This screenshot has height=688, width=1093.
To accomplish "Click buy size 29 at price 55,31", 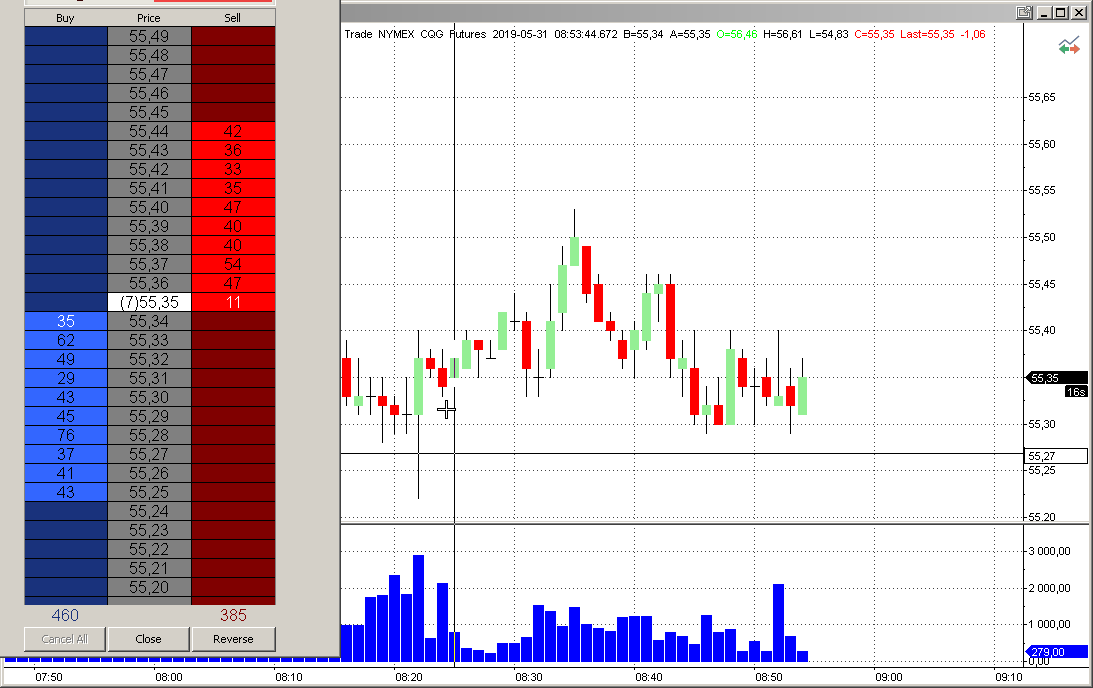I will [66, 378].
